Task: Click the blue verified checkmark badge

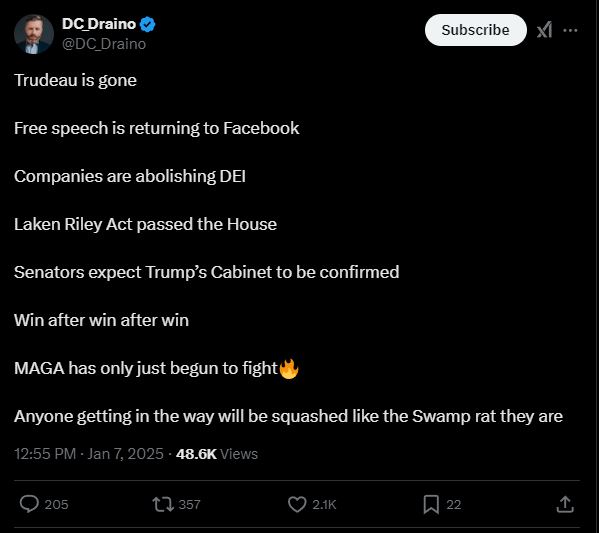Action: click(x=147, y=24)
